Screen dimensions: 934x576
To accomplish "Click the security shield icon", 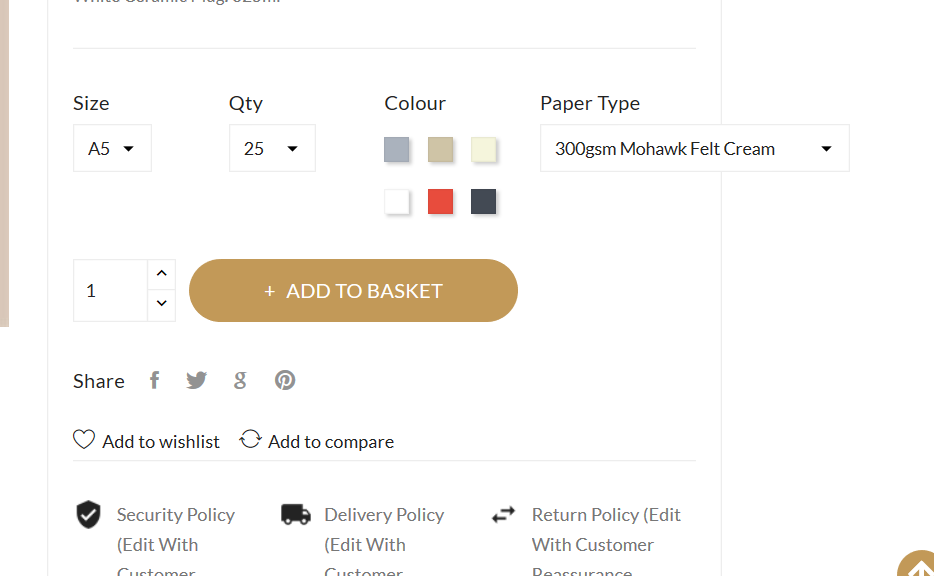I will pos(89,515).
